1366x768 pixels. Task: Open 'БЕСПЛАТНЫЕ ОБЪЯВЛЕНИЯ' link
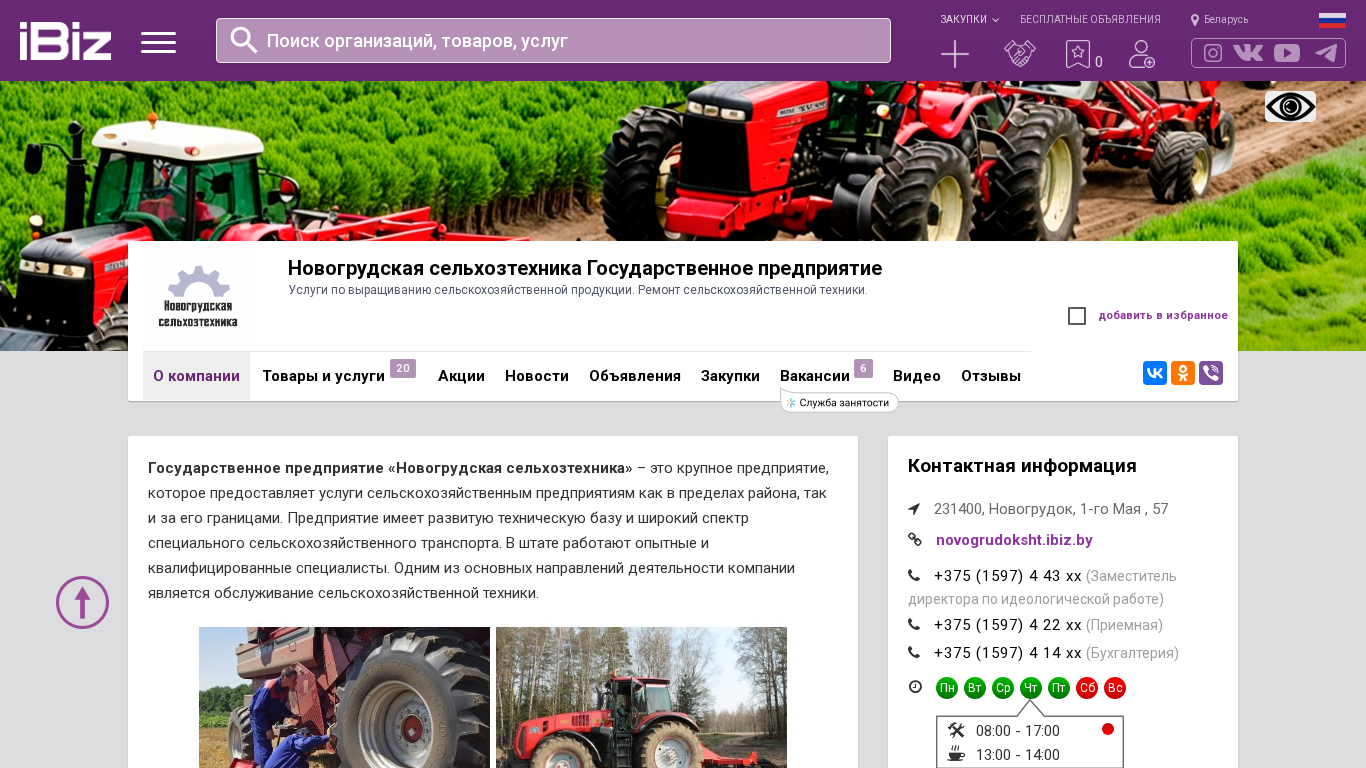pyautogui.click(x=1090, y=20)
